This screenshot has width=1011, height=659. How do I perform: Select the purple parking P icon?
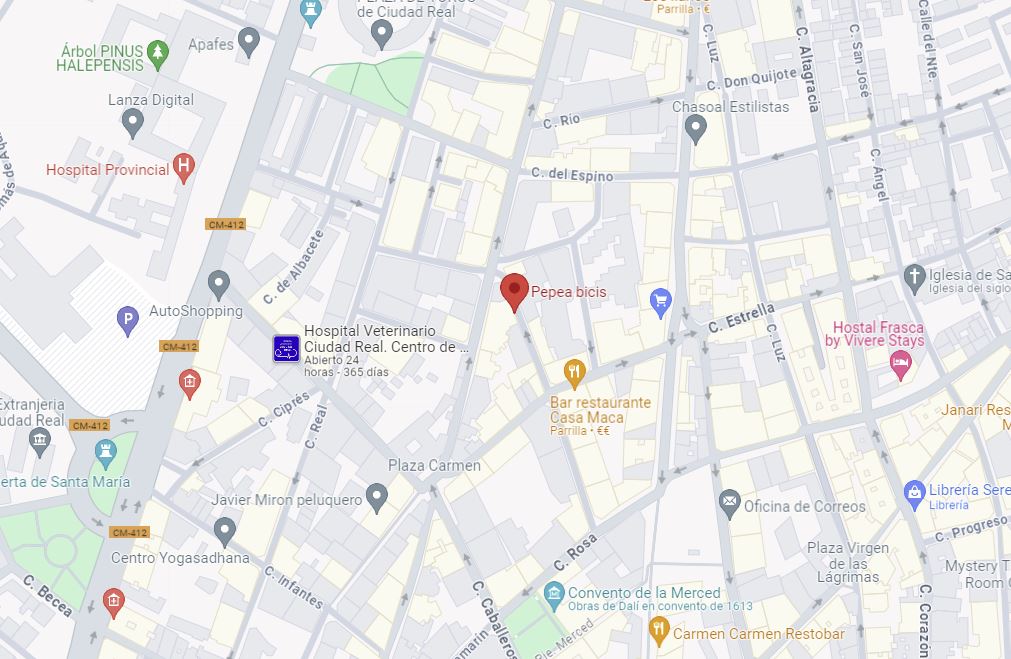click(128, 320)
